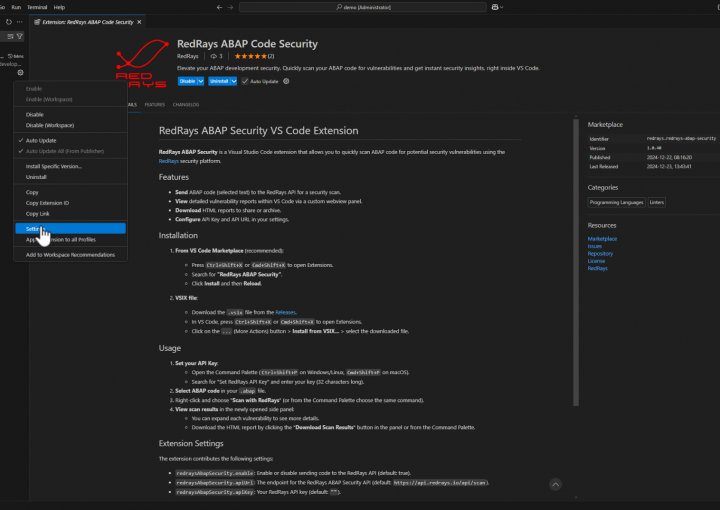The height and width of the screenshot is (510, 720).
Task: Switch to the CHANGELOG tab
Action: tap(186, 105)
